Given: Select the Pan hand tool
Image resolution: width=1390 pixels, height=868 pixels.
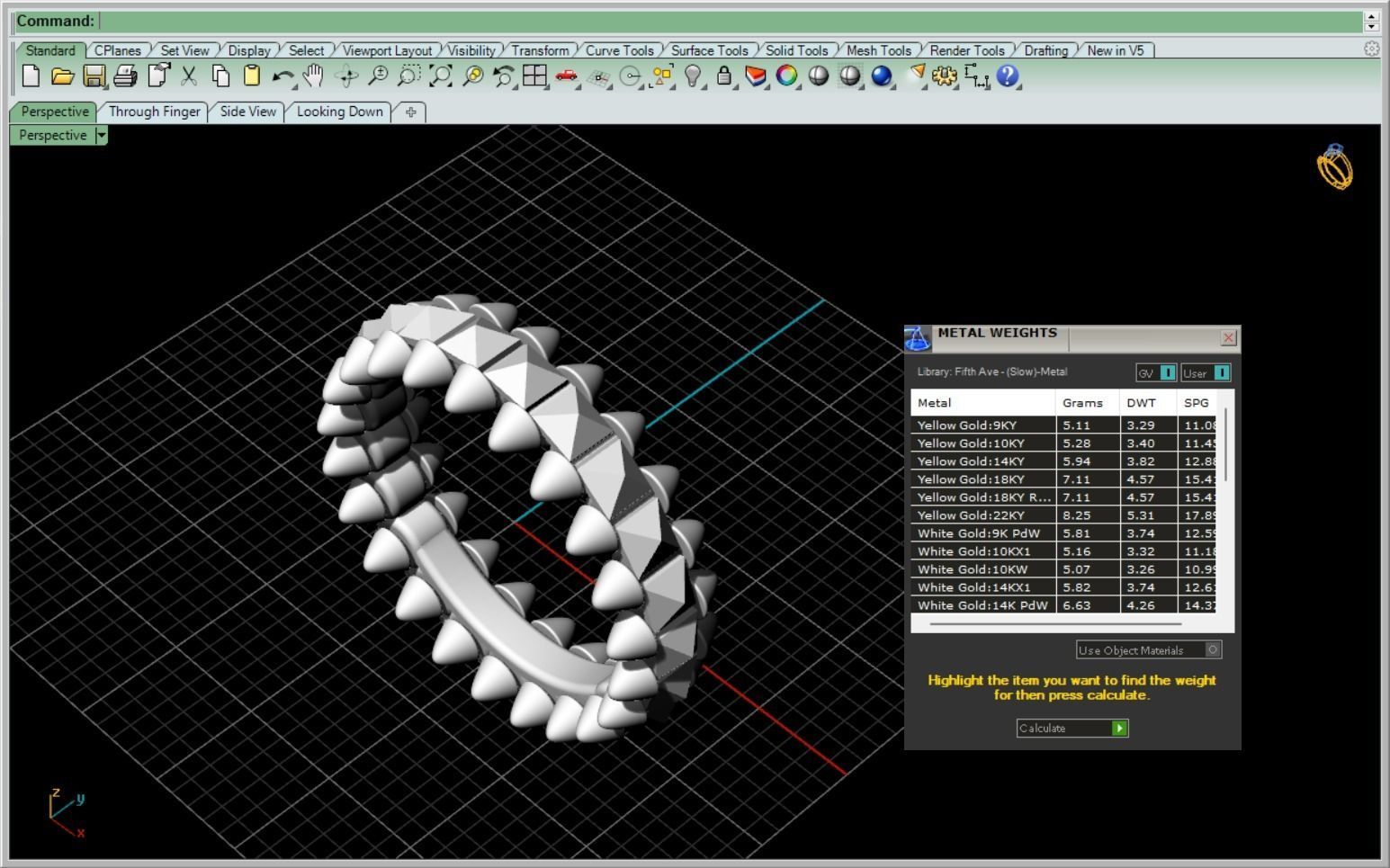Looking at the screenshot, I should 313,76.
